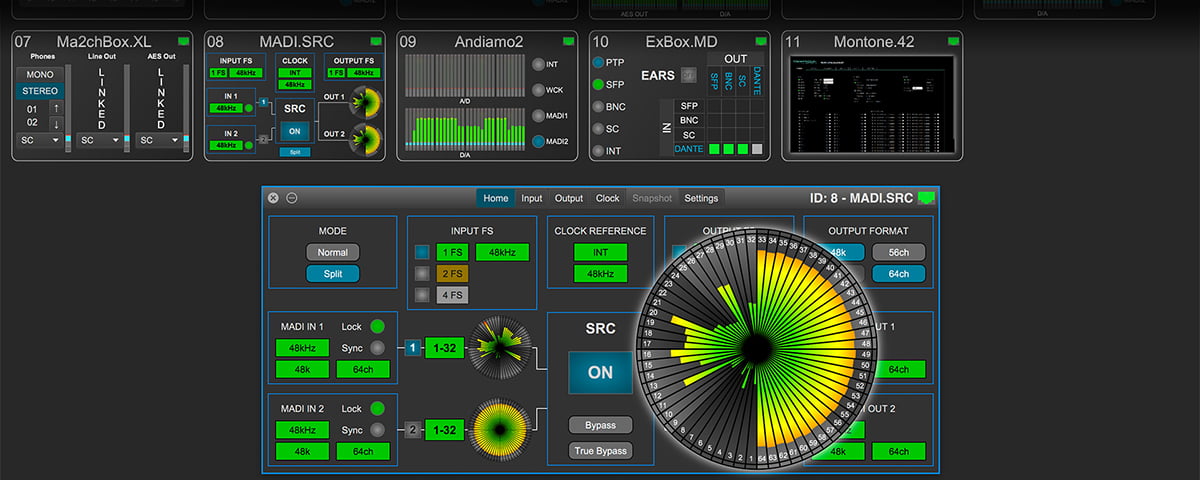Open the Phones SC source dropdown
Image resolution: width=1200 pixels, height=480 pixels.
(39, 141)
